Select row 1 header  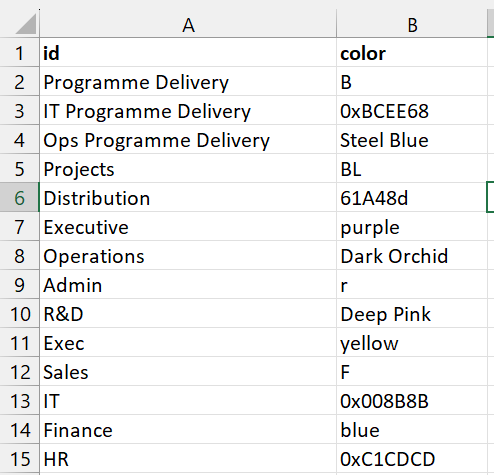click(x=19, y=52)
